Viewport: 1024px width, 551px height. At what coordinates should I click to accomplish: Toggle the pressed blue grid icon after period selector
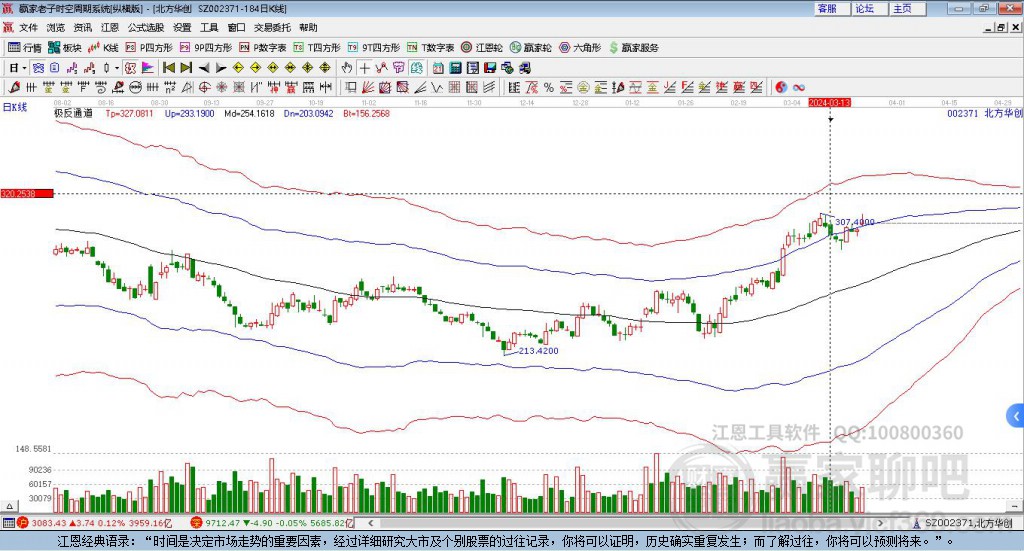(38, 68)
